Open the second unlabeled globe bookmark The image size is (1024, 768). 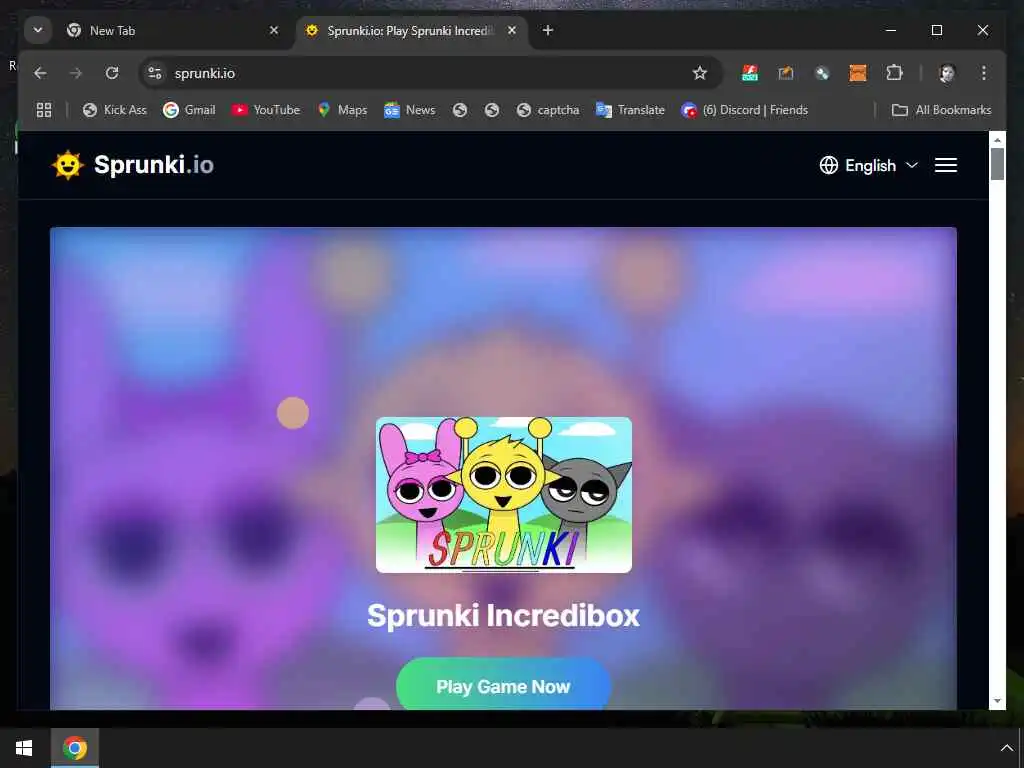pyautogui.click(x=492, y=110)
